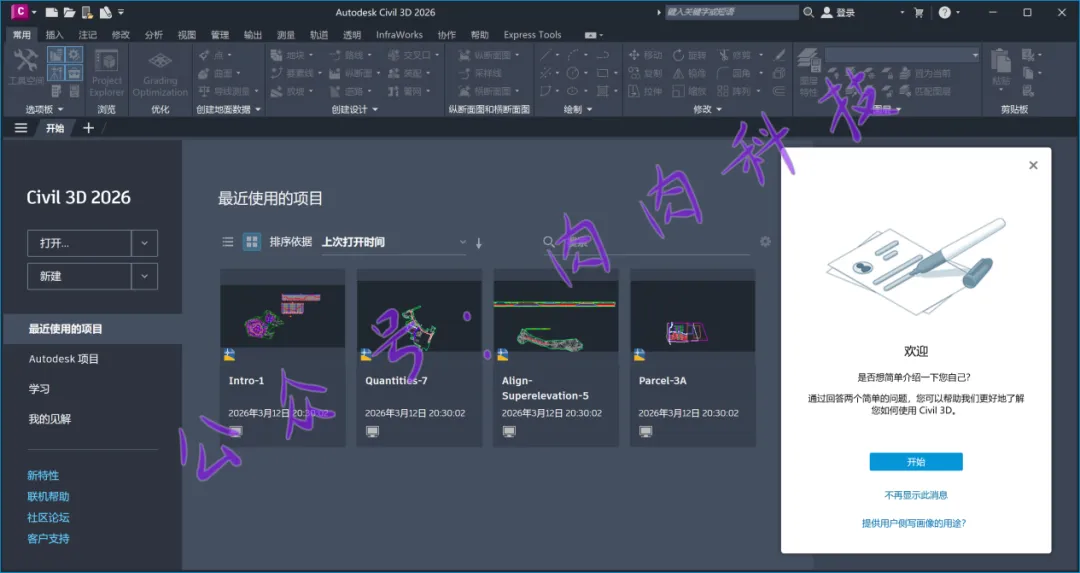The height and width of the screenshot is (573, 1080).
Task: Click the Grading Optimization ribbon icon
Action: tap(160, 61)
